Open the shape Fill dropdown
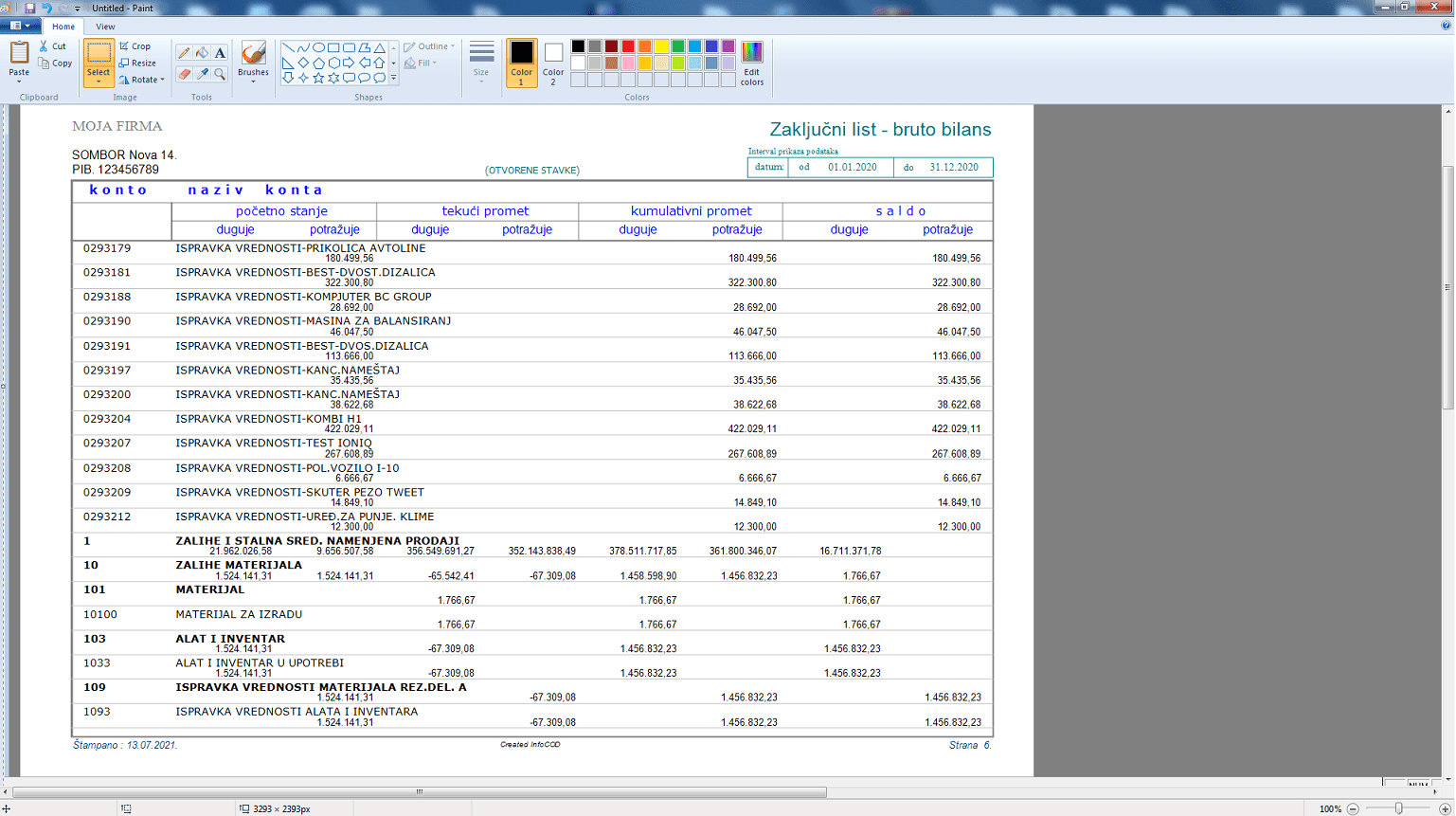 click(x=421, y=63)
